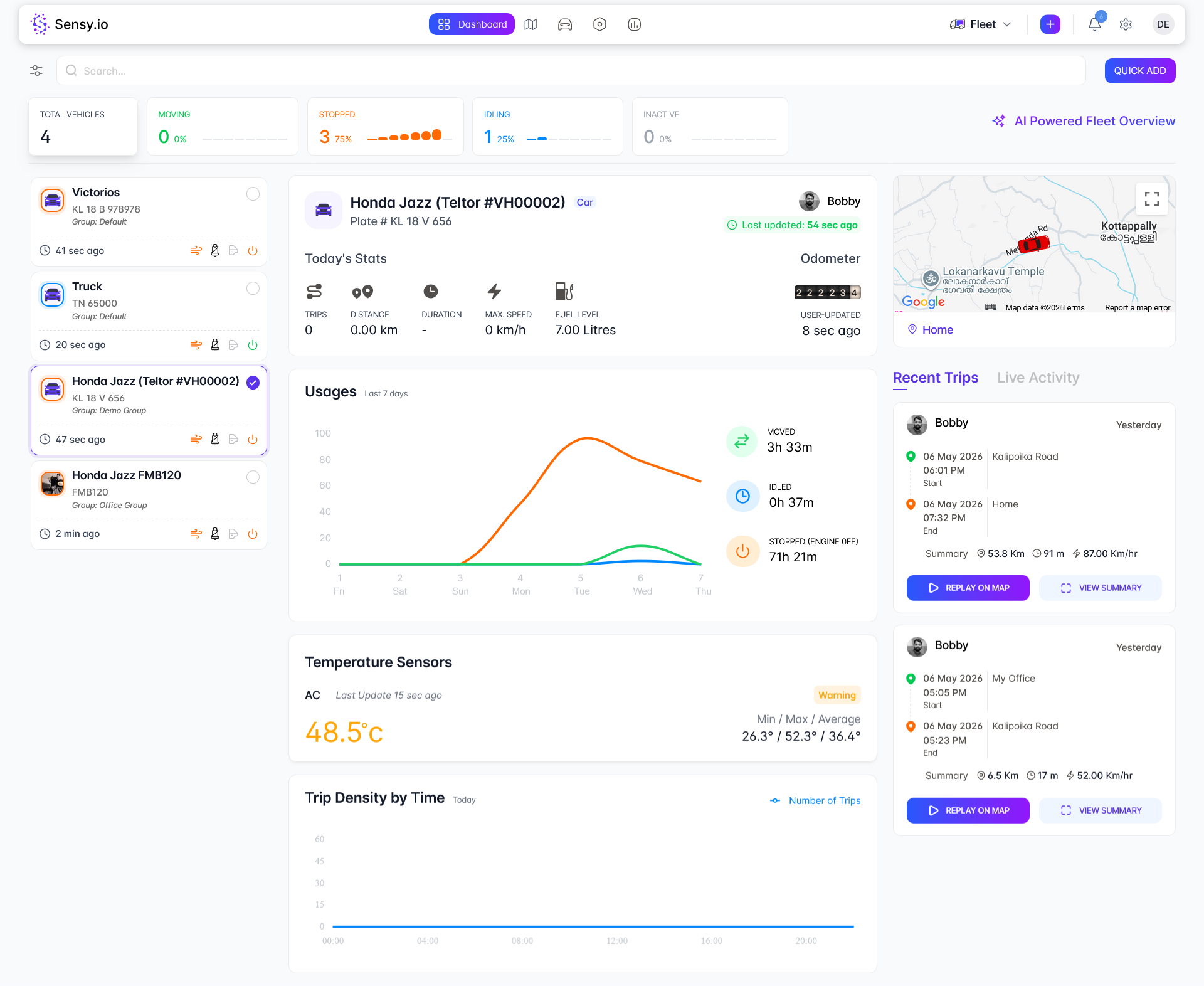
Task: Click the Idling 25% progress bar
Action: [x=569, y=139]
